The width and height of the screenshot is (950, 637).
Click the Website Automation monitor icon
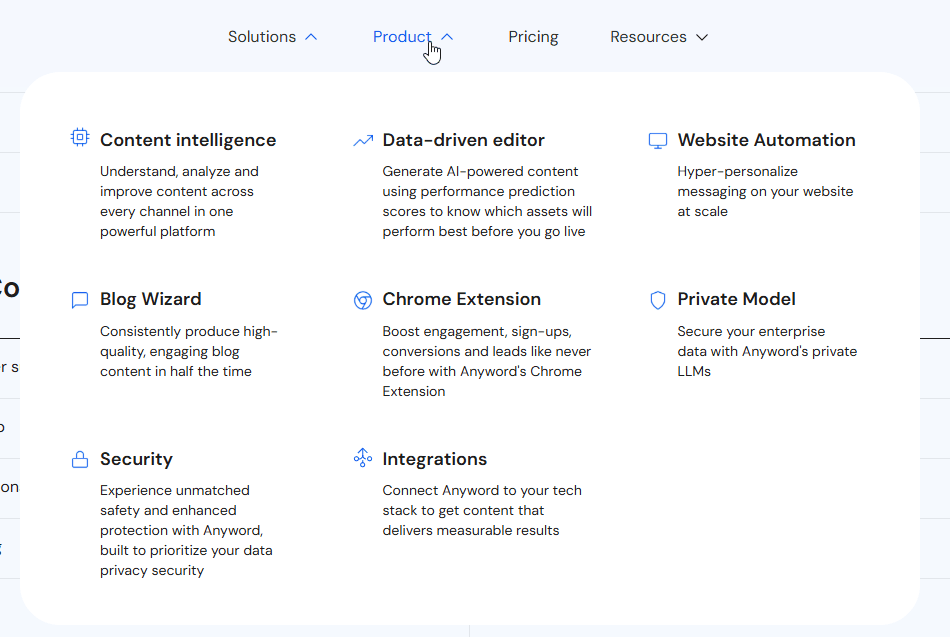[x=657, y=141]
